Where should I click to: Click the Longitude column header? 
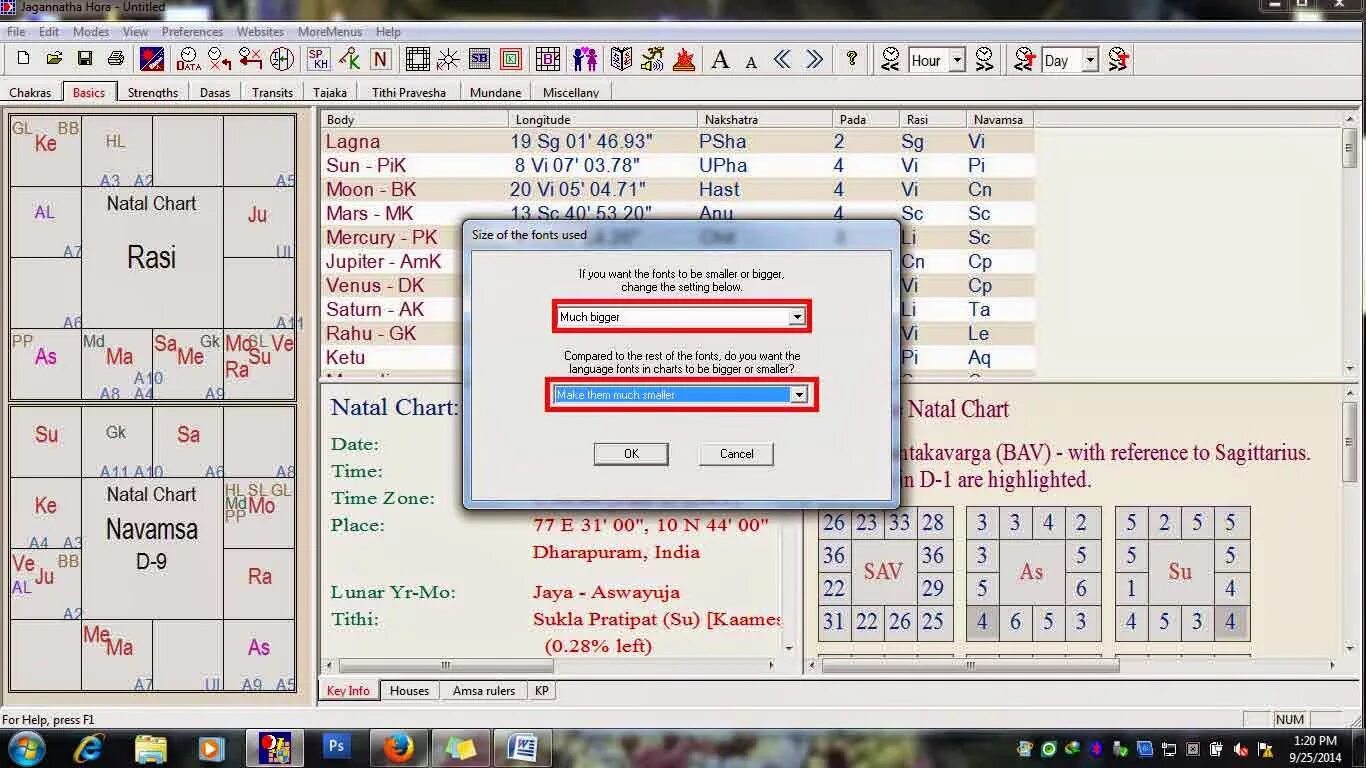[602, 120]
